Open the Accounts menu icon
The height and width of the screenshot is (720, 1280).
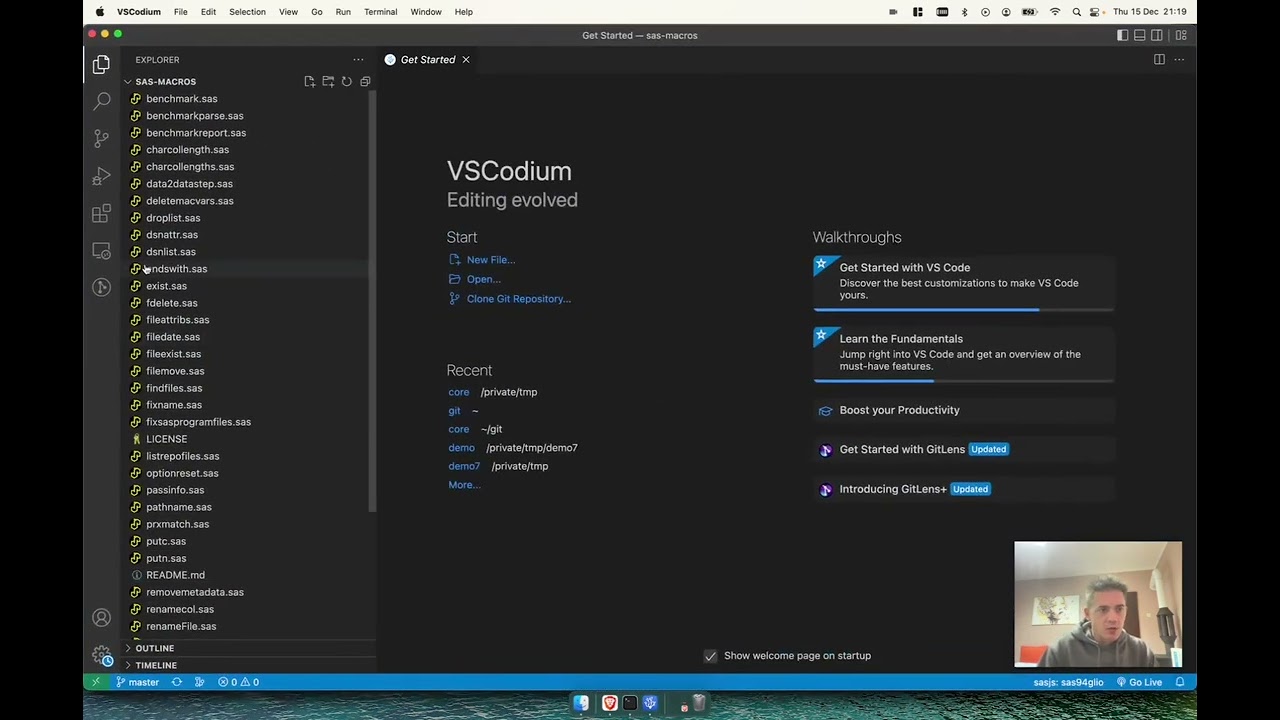tap(101, 618)
